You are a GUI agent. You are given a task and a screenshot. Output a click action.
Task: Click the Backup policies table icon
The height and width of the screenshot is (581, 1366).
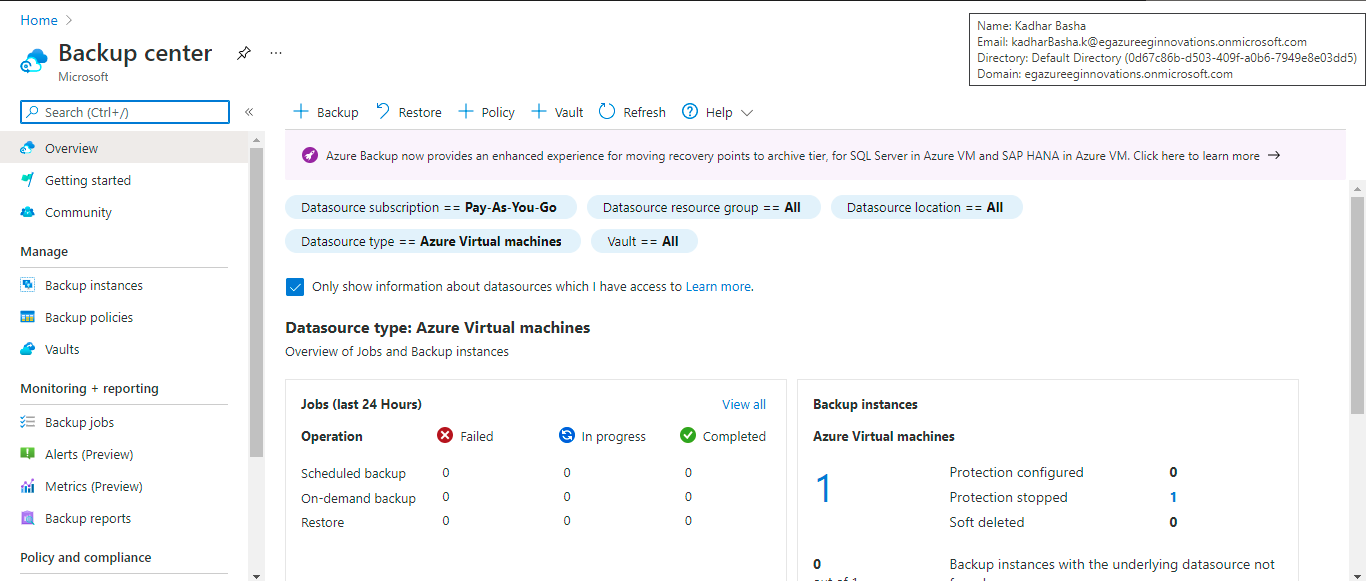(x=28, y=317)
